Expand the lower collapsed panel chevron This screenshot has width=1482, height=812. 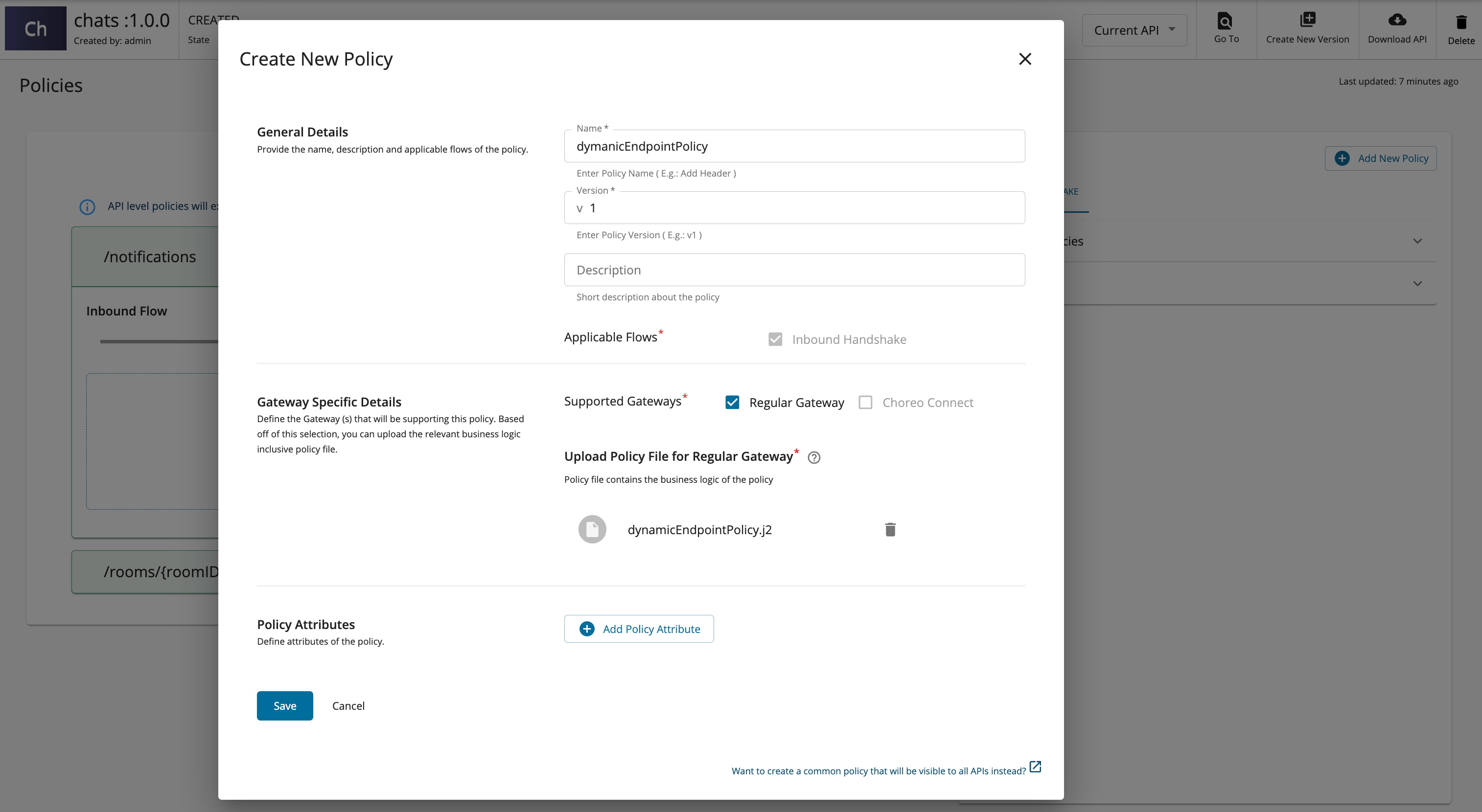1417,283
